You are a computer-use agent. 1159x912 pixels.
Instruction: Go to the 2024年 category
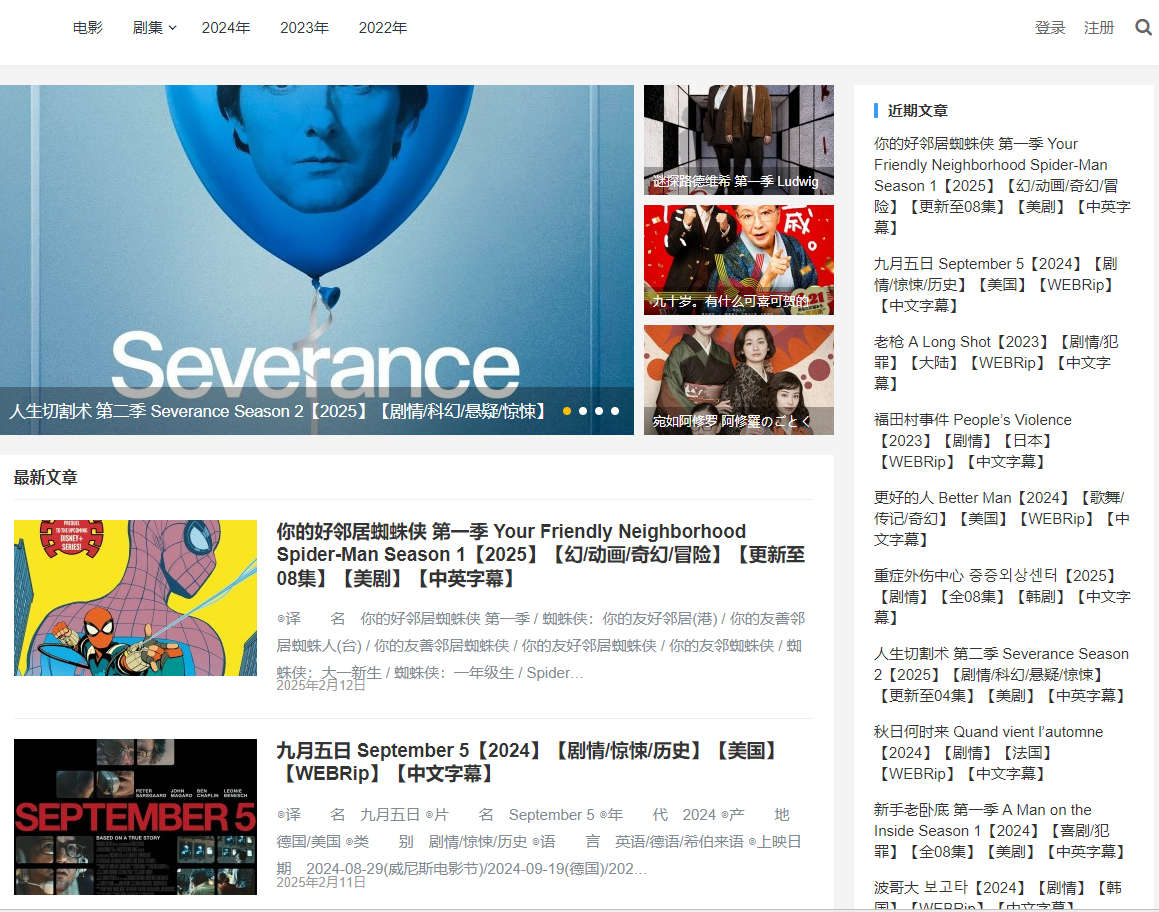[x=225, y=27]
